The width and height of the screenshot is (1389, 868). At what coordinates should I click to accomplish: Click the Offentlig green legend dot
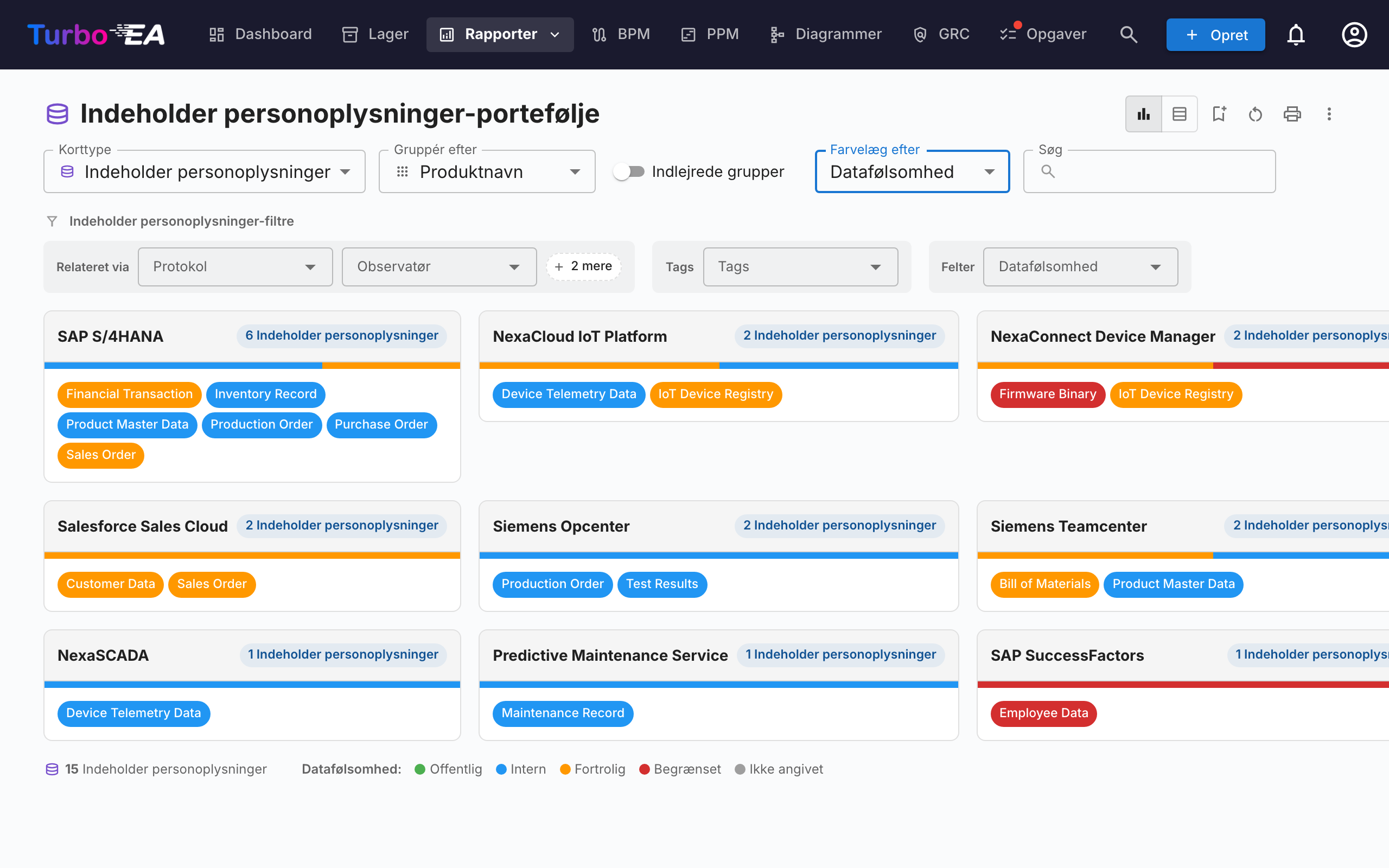[419, 769]
